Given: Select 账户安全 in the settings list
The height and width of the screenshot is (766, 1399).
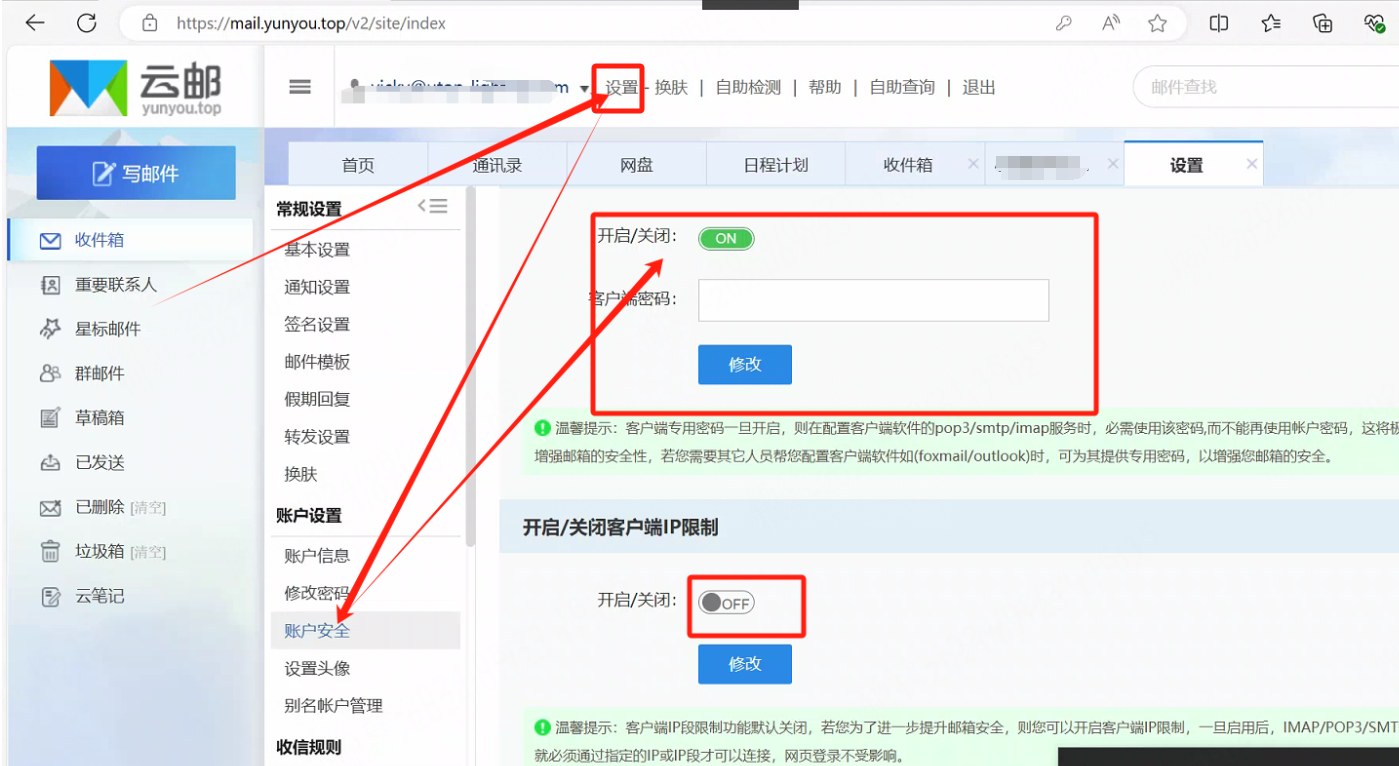Looking at the screenshot, I should (x=364, y=630).
